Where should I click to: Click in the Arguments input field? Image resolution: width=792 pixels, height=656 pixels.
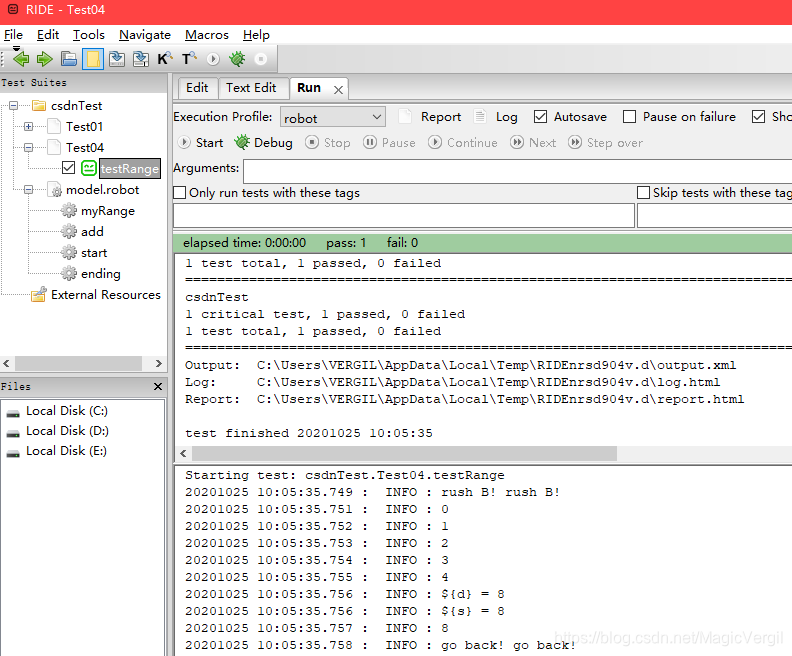click(x=517, y=171)
